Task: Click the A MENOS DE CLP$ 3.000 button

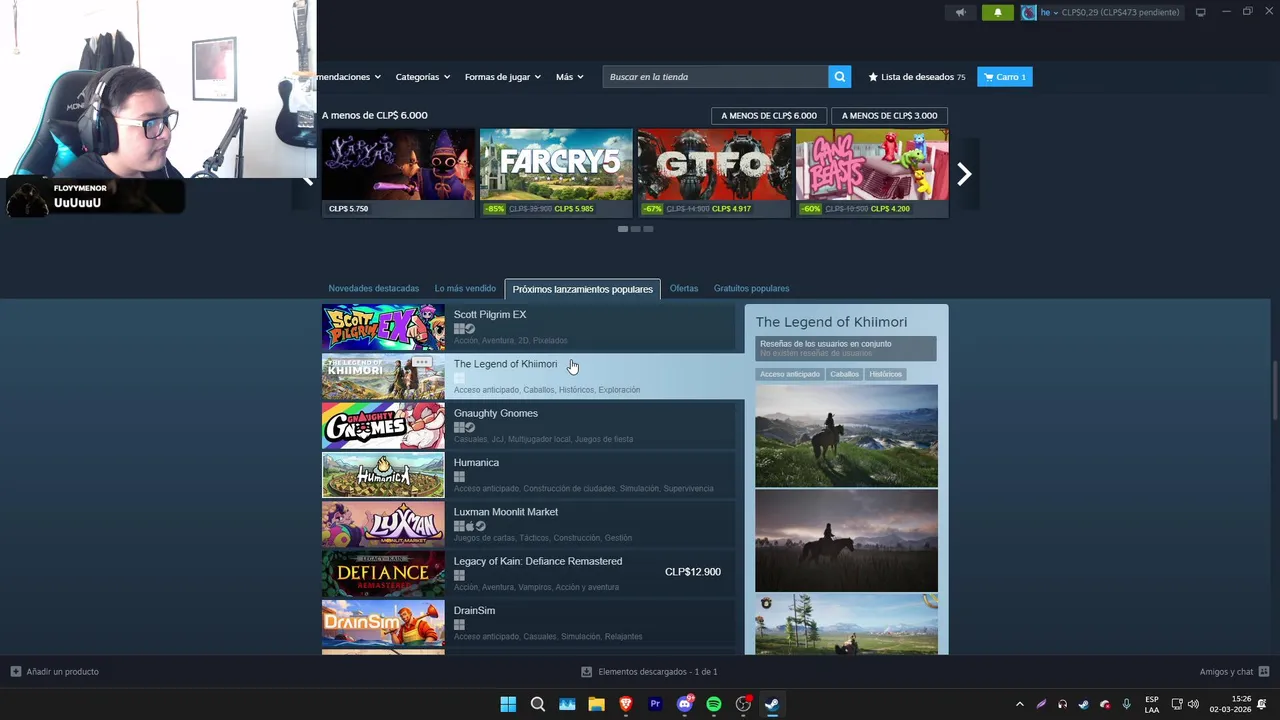Action: point(889,115)
